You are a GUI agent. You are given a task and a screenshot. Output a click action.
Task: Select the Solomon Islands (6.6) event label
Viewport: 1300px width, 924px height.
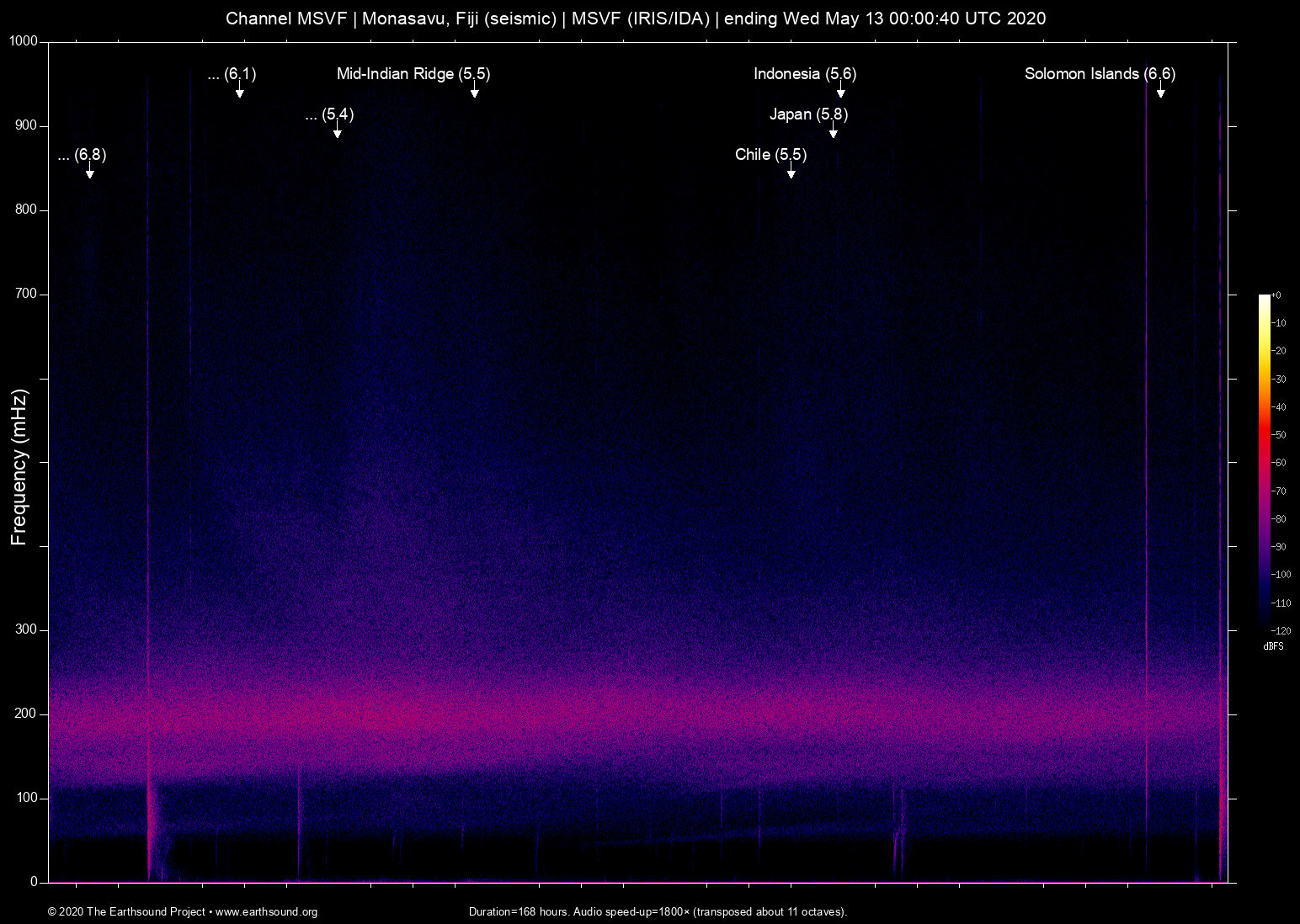[x=1100, y=74]
